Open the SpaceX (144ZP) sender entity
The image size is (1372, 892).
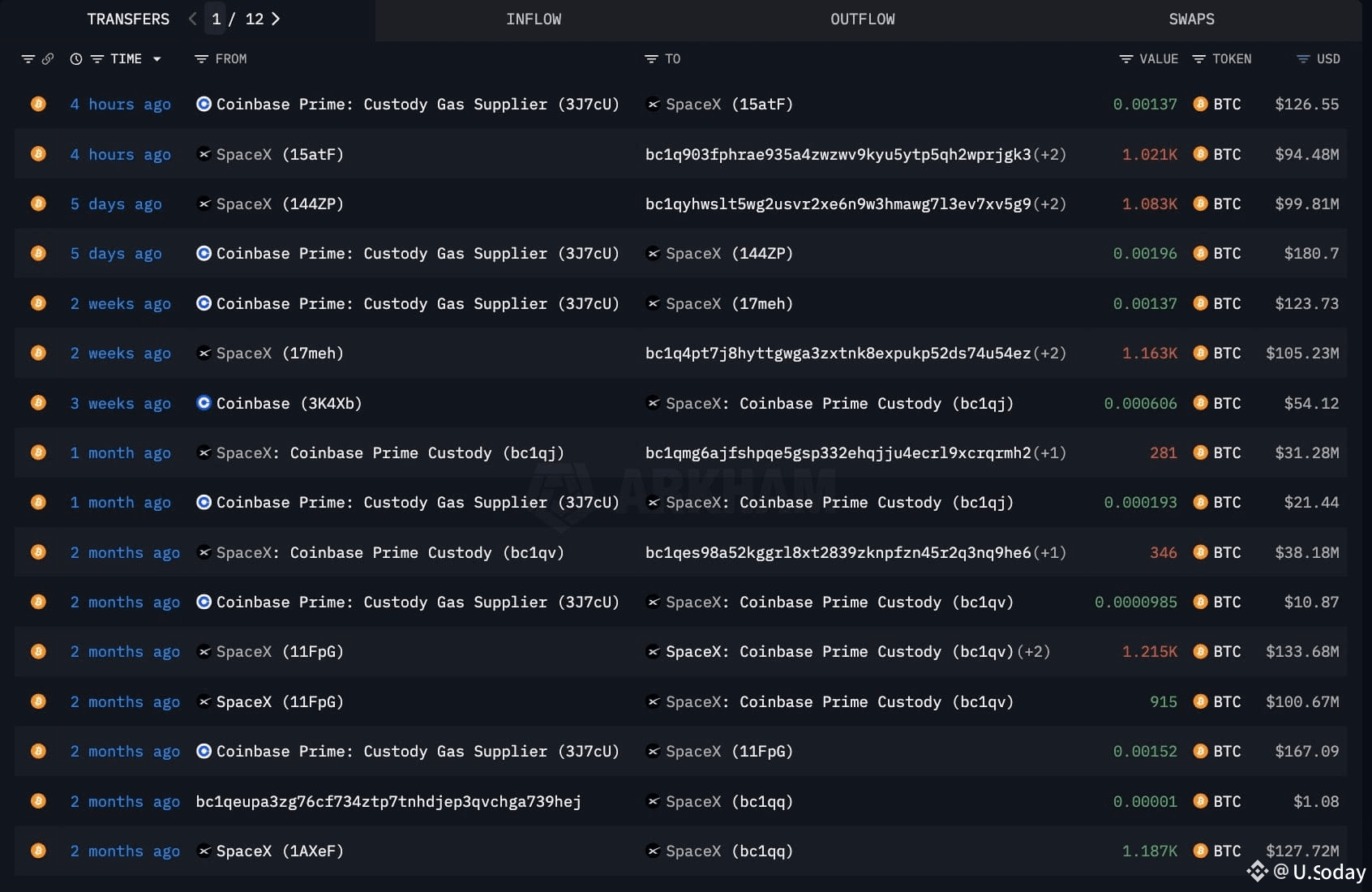pyautogui.click(x=279, y=204)
